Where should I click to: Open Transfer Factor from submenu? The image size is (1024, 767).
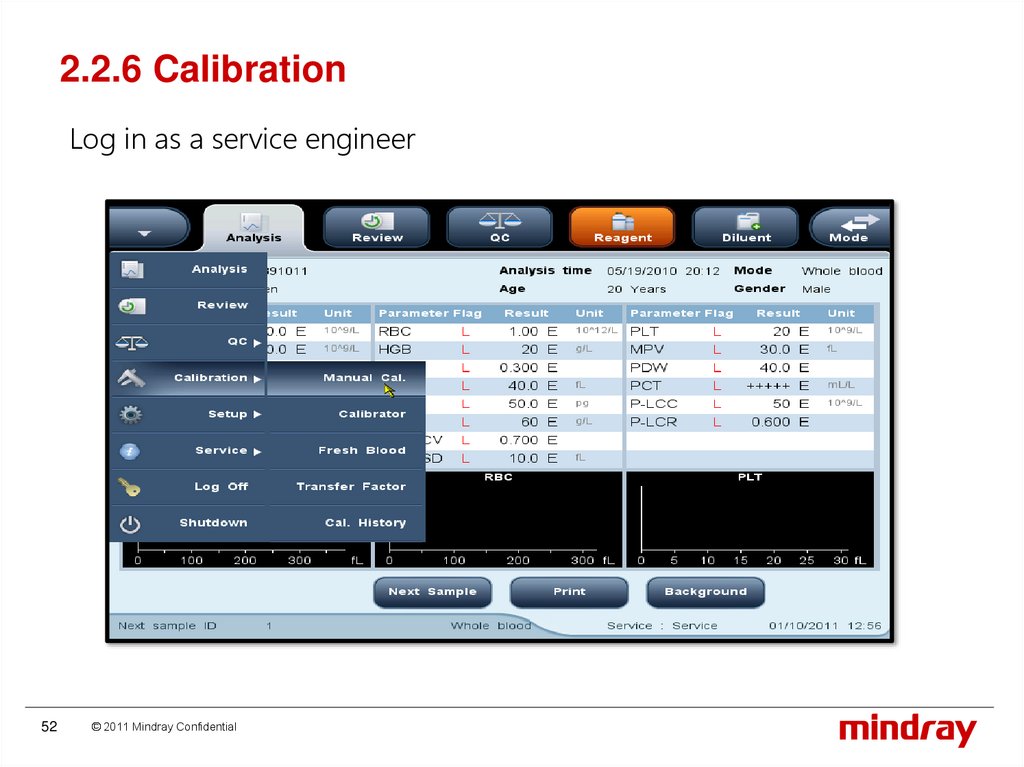point(347,487)
